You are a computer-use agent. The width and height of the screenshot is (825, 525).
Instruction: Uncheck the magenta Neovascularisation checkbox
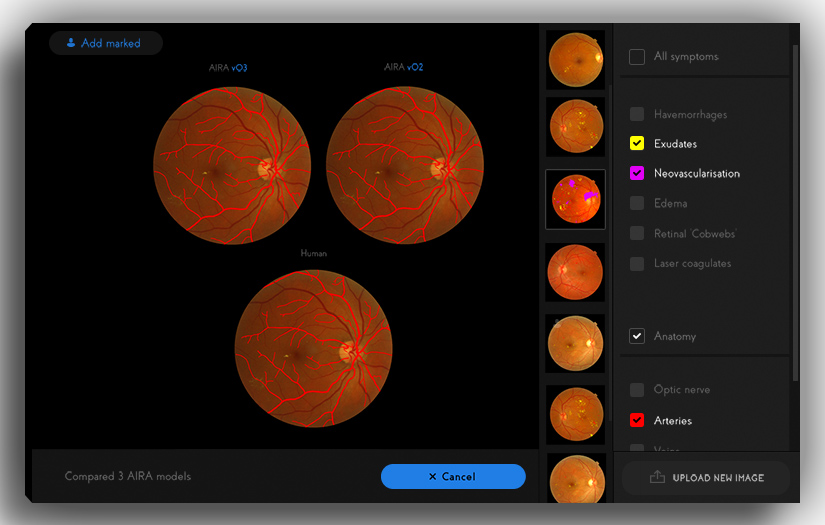[637, 173]
